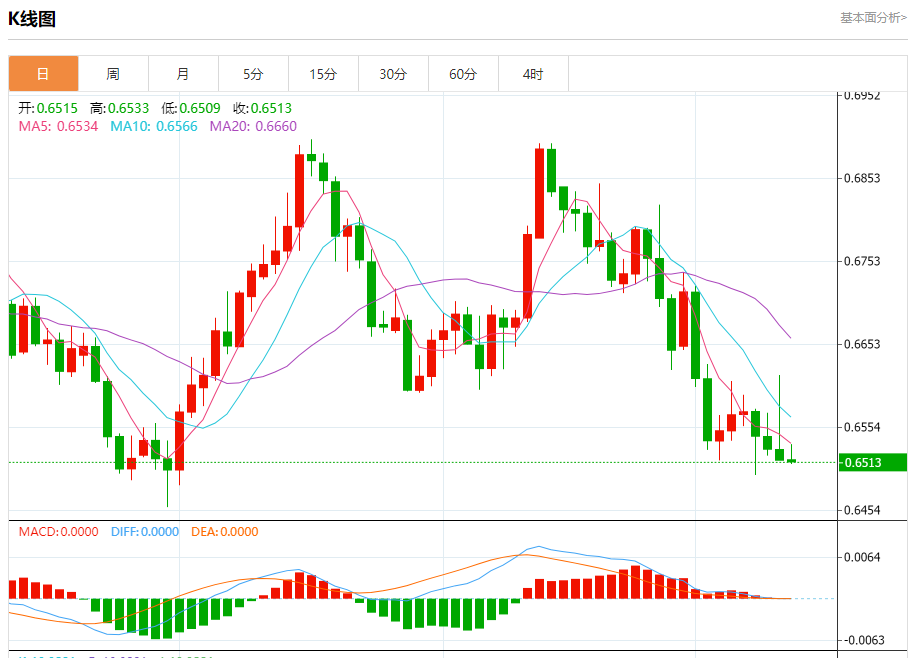Click the K线图 heading
Image resolution: width=917 pixels, height=658 pixels.
32,19
